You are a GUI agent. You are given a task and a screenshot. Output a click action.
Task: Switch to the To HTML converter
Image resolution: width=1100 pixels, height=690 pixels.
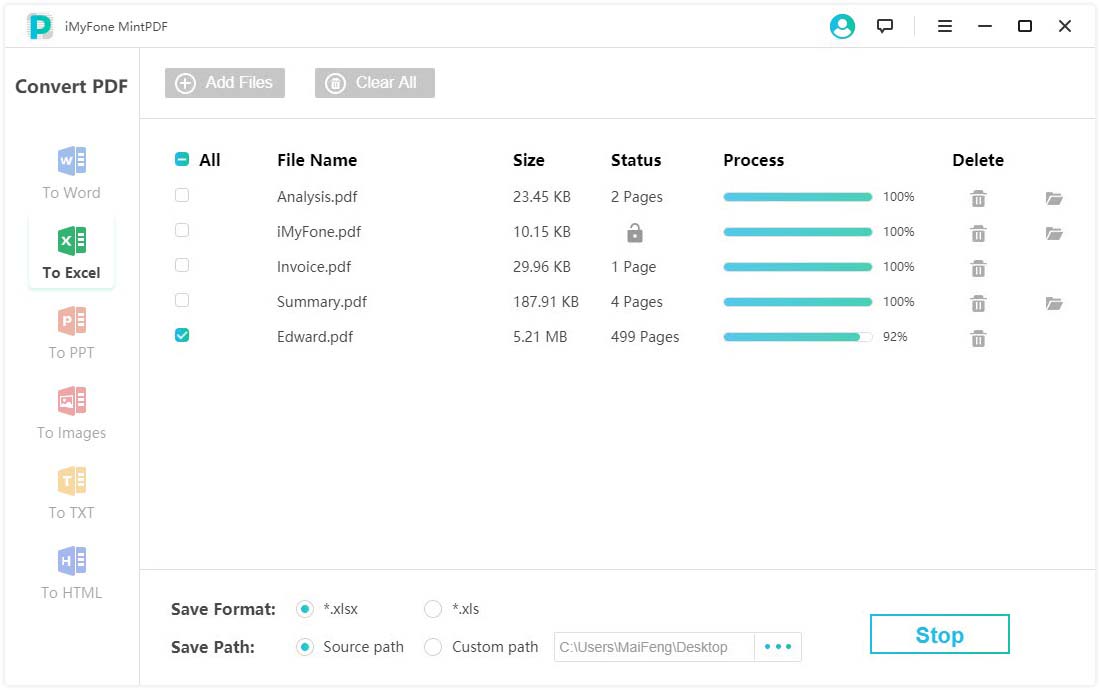[71, 572]
